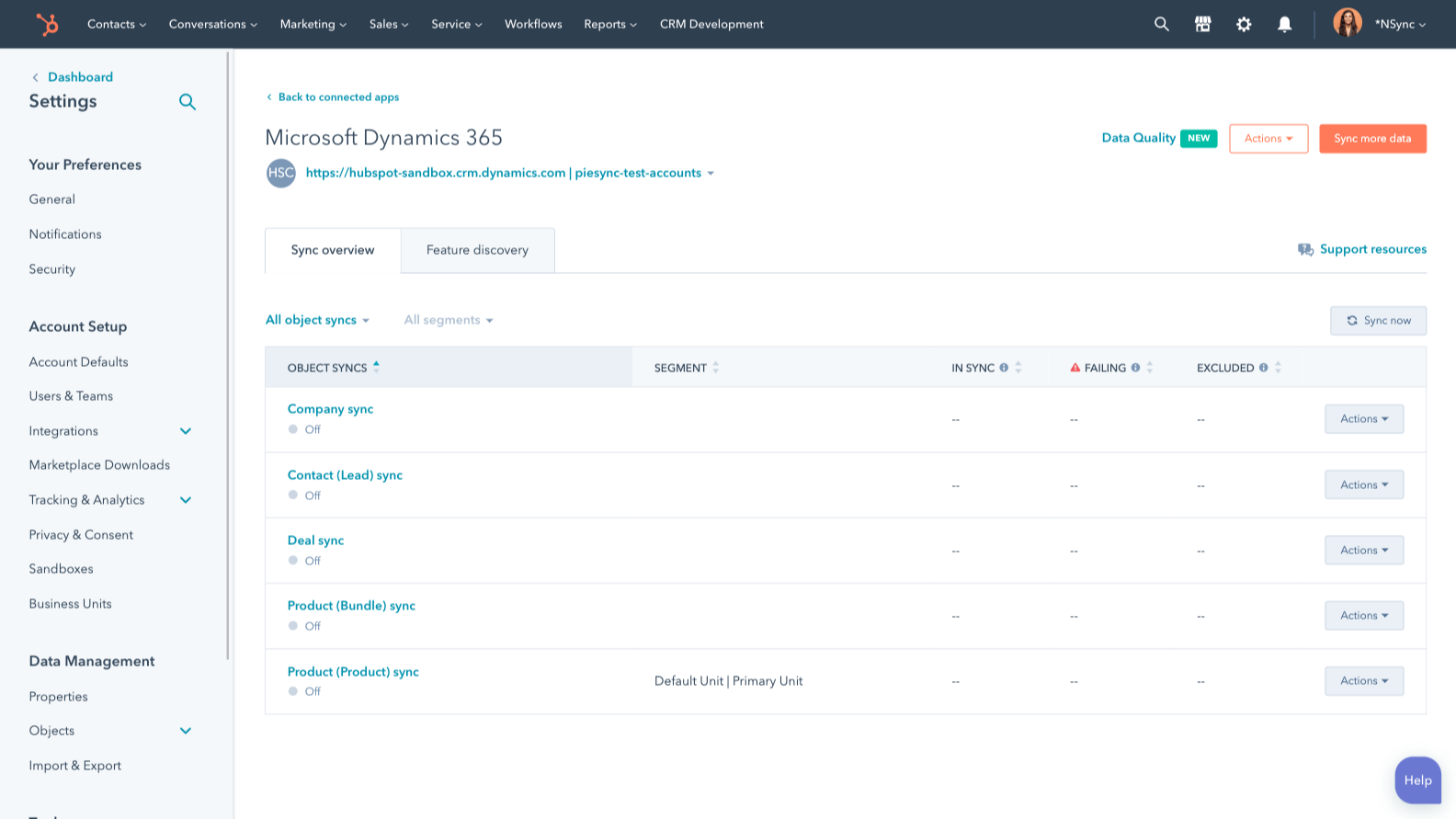Viewport: 1456px width, 819px height.
Task: Go back to connected apps
Action: click(x=337, y=97)
